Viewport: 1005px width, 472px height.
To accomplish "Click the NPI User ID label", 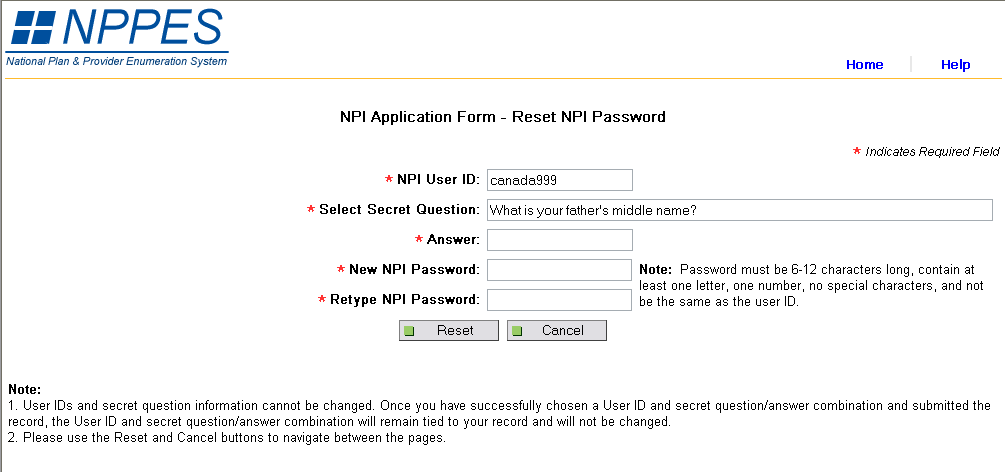I will click(x=438, y=180).
